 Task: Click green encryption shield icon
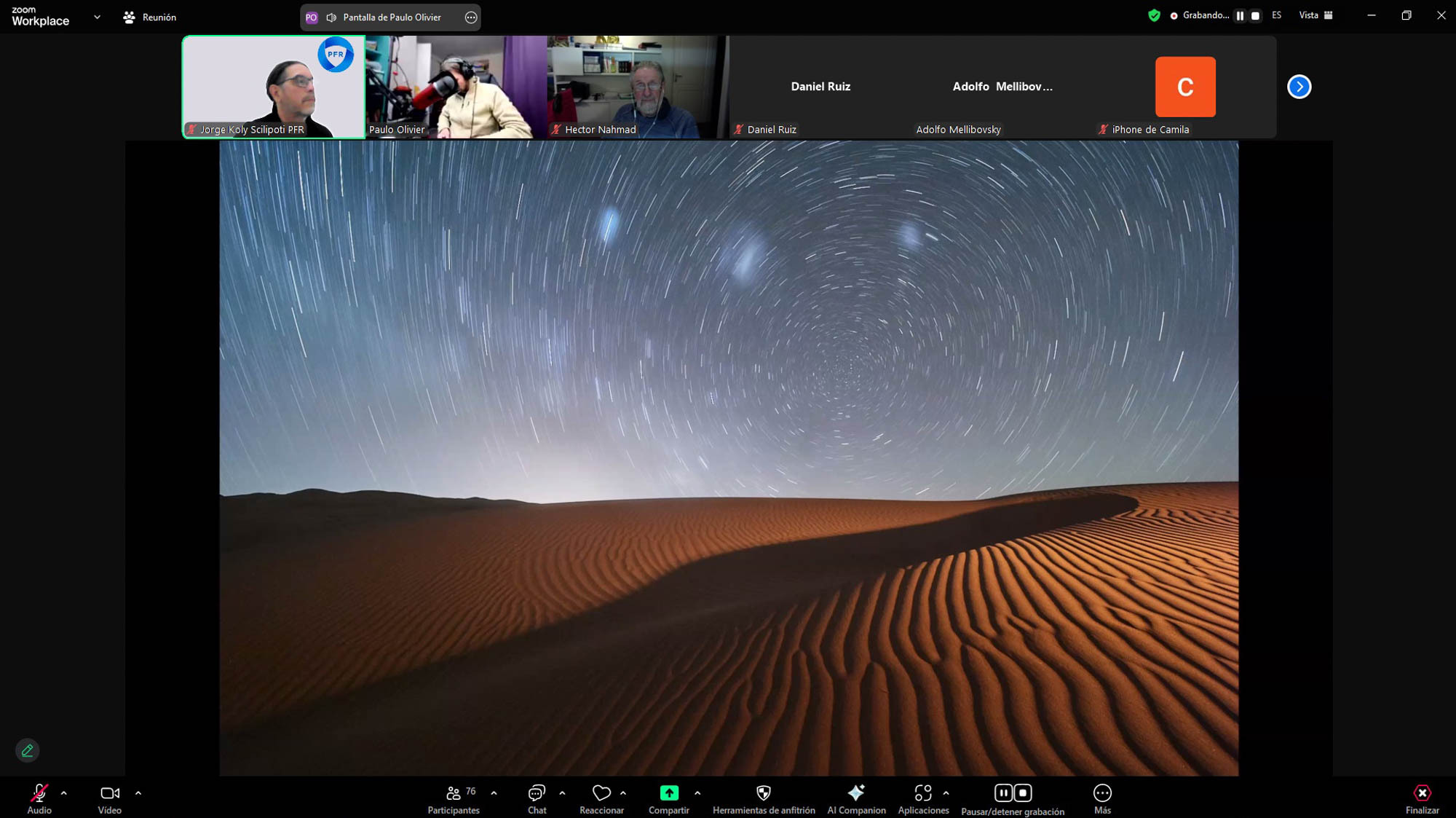(1154, 15)
